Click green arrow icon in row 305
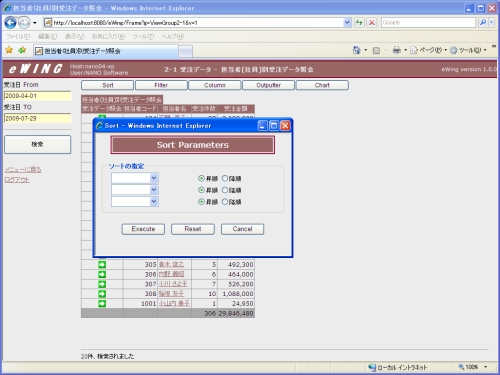500x375 pixels. (x=102, y=265)
